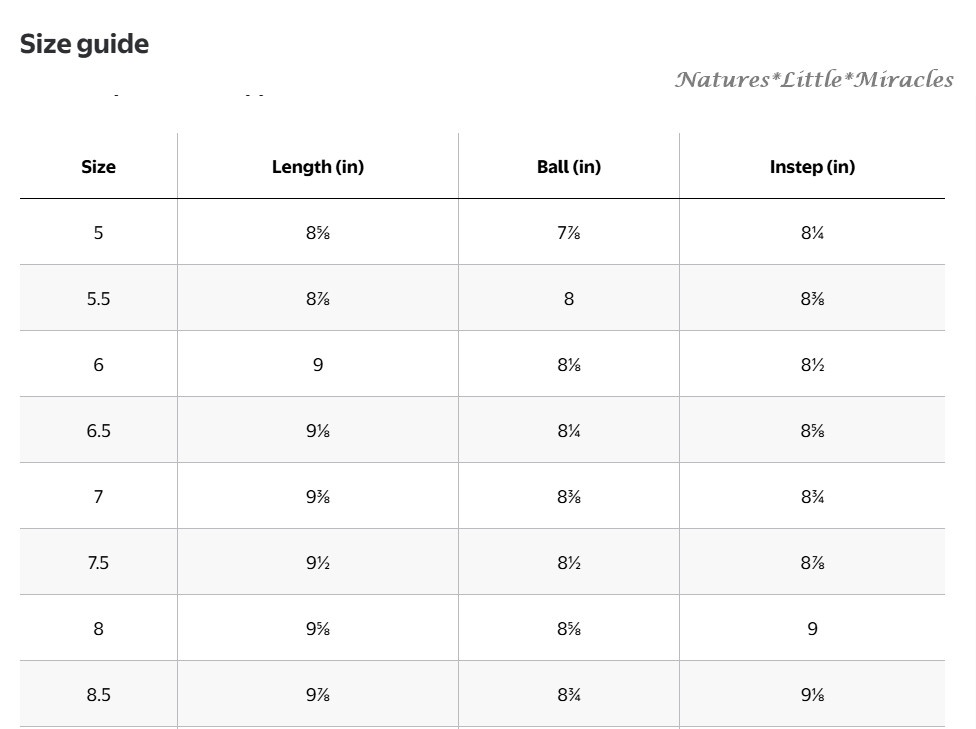Click the size 5.5 row label
The width and height of the screenshot is (976, 729).
98,299
